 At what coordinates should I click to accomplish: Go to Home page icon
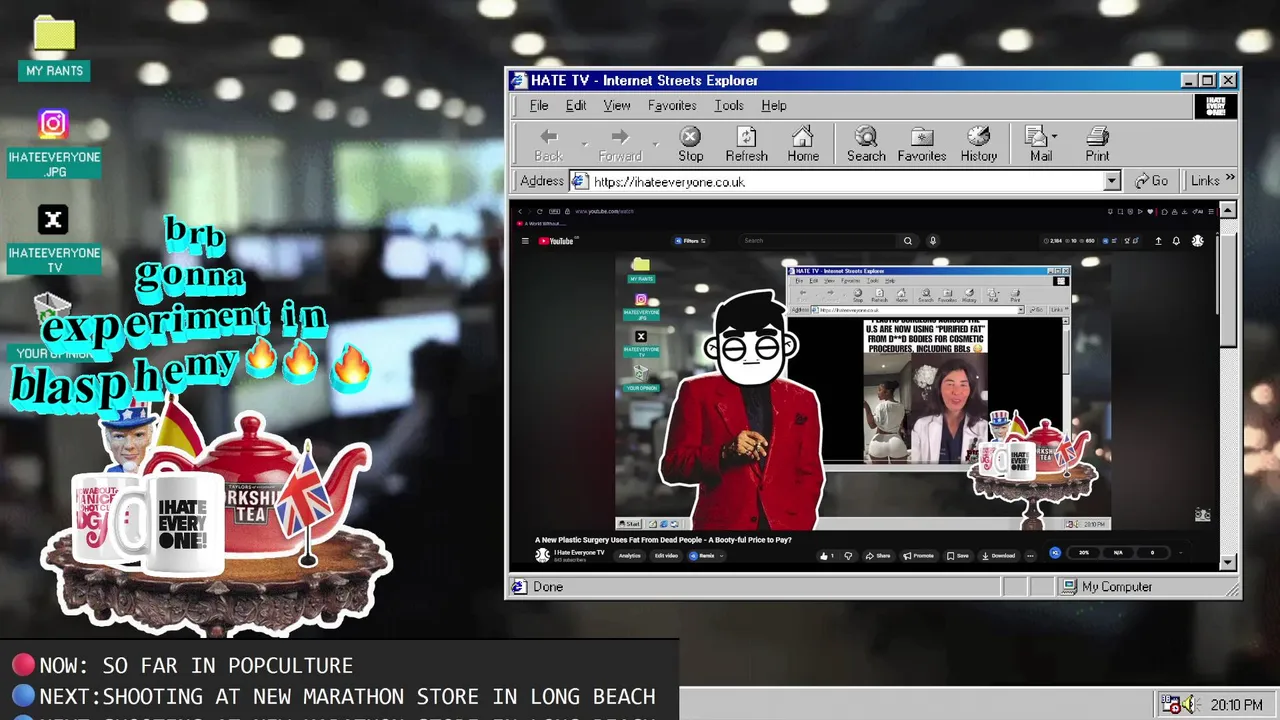coord(802,136)
